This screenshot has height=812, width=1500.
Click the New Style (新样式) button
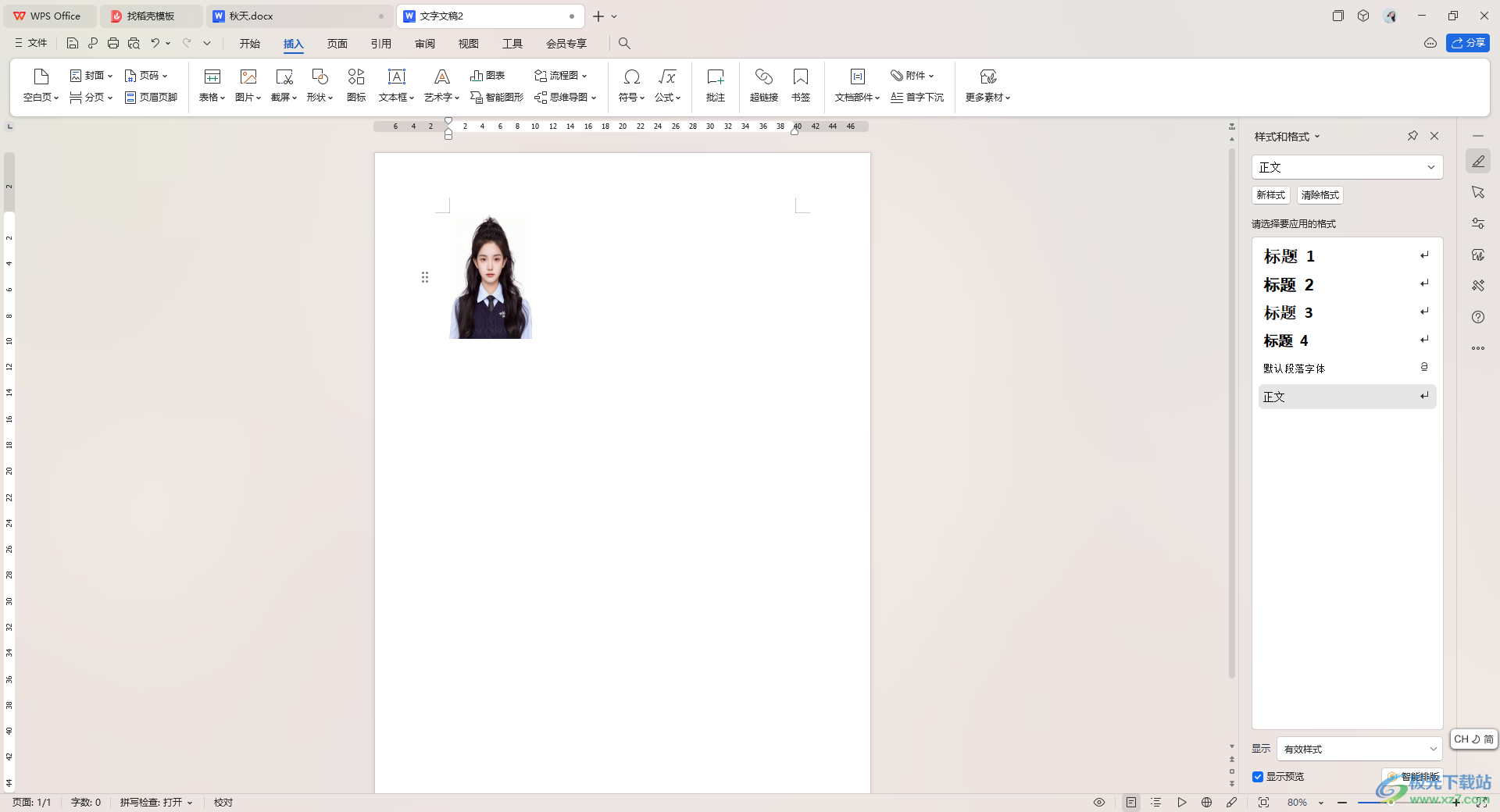(1271, 195)
